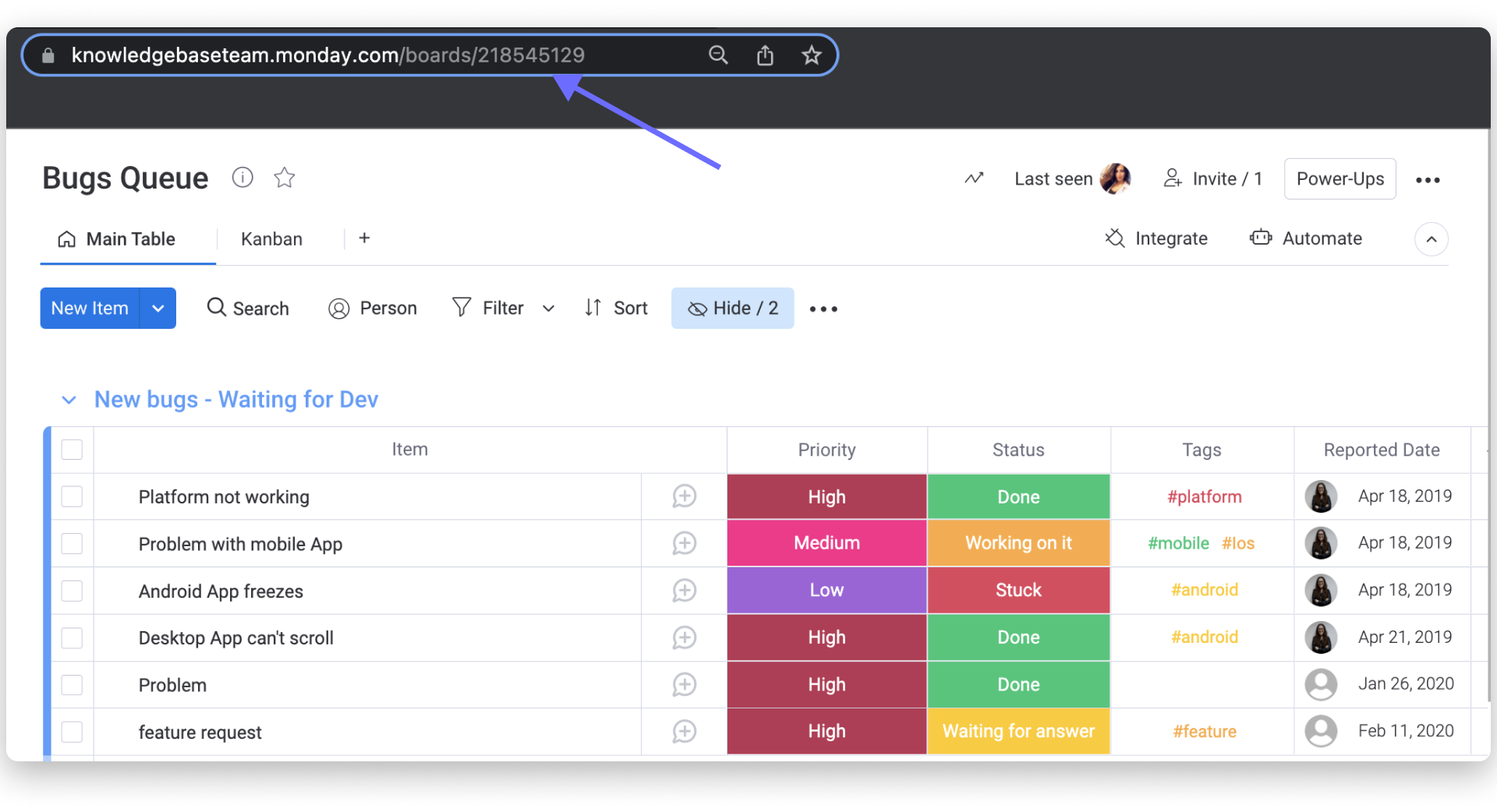Click the Integrate button
The width and height of the screenshot is (1497, 812).
[x=1156, y=238]
